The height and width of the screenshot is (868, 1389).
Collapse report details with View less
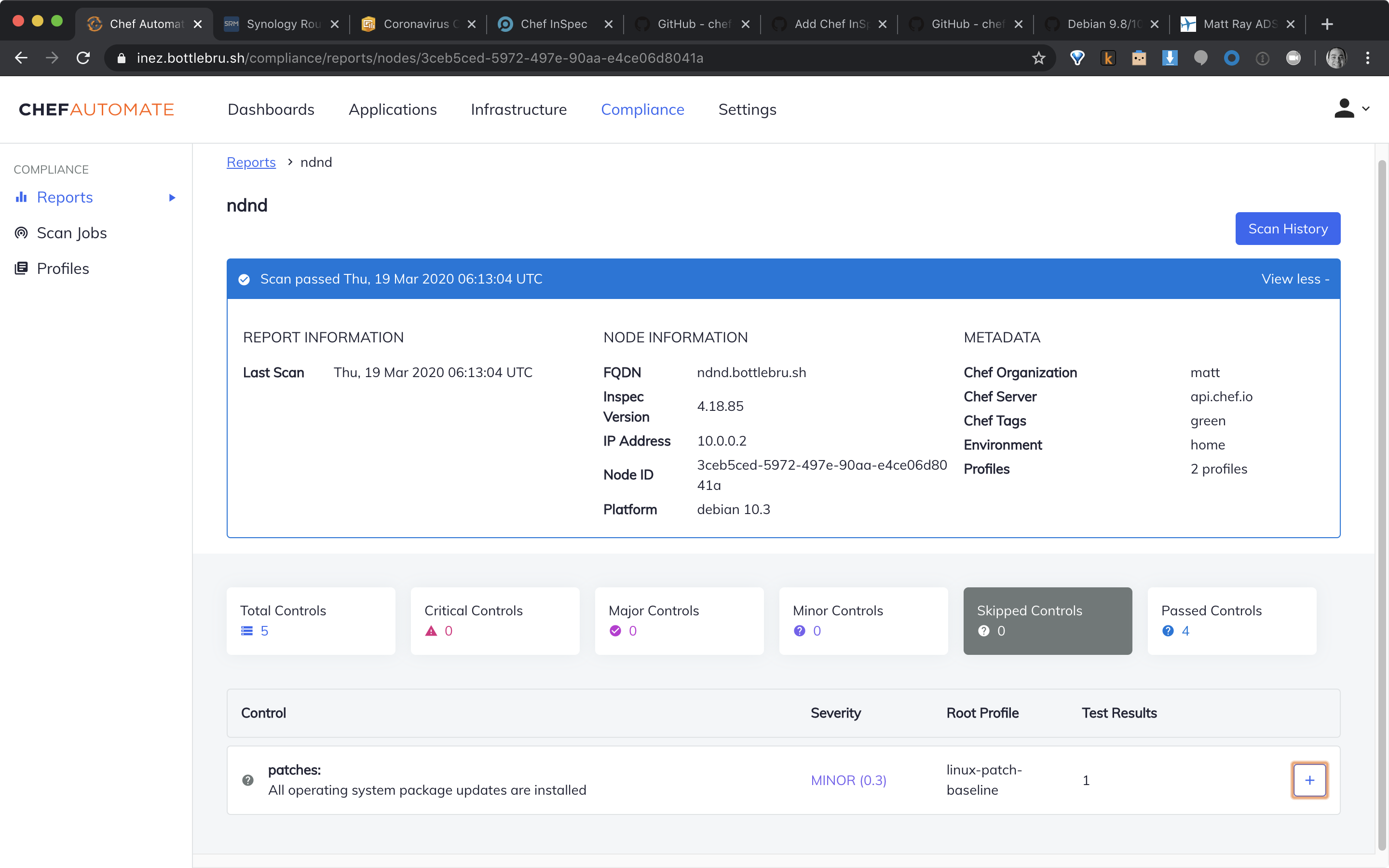click(1295, 278)
